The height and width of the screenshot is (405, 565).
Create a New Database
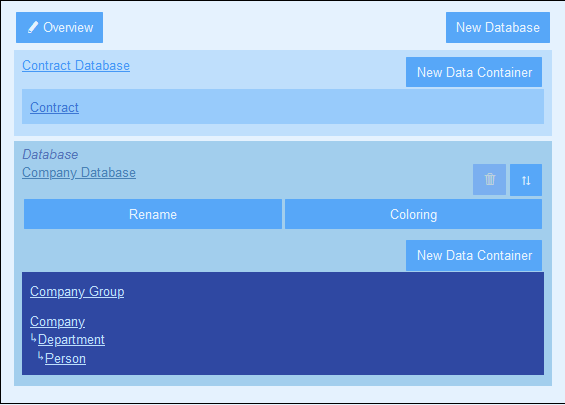pos(498,27)
